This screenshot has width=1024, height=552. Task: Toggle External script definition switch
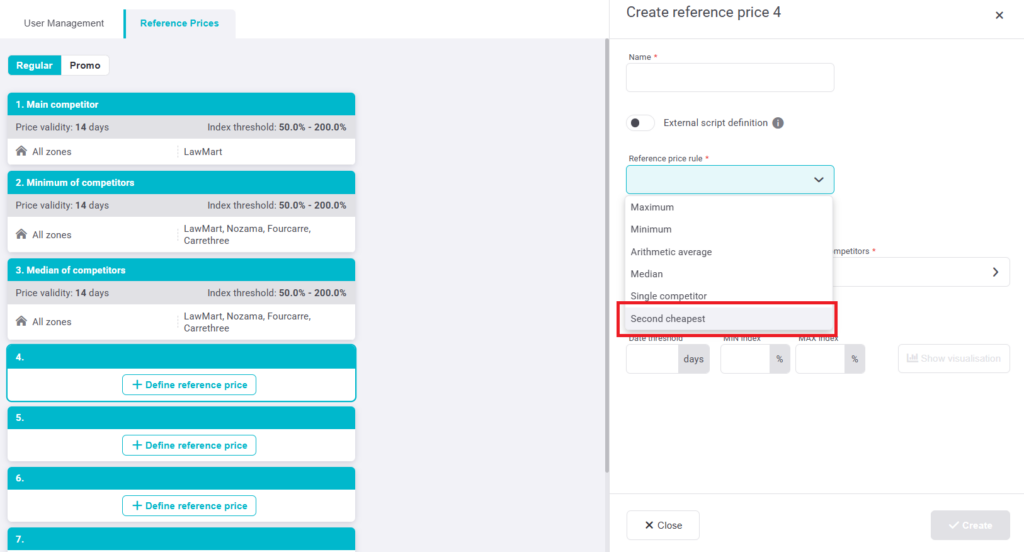[x=640, y=123]
